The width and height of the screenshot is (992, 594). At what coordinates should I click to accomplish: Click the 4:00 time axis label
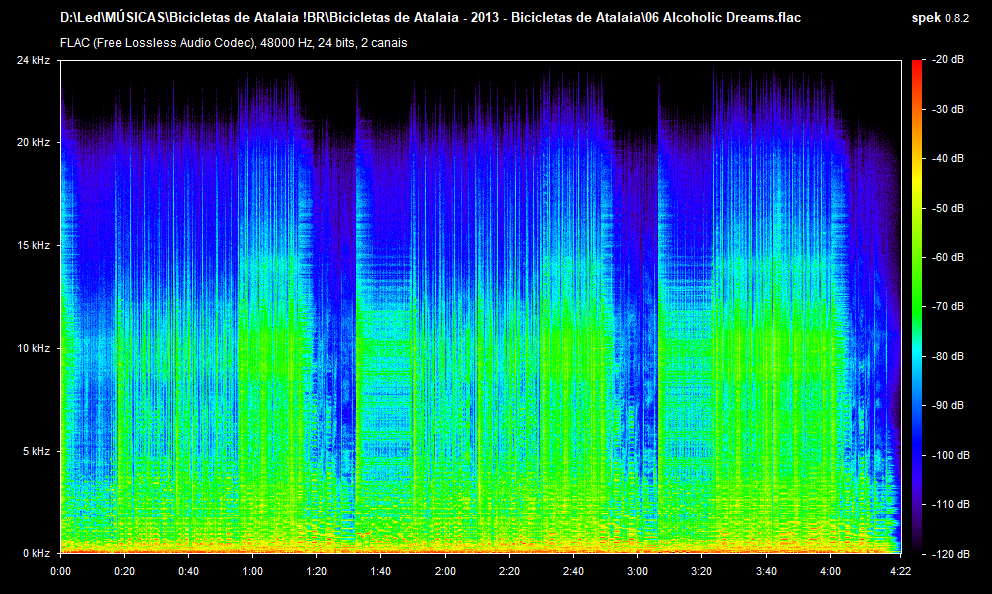(x=830, y=571)
